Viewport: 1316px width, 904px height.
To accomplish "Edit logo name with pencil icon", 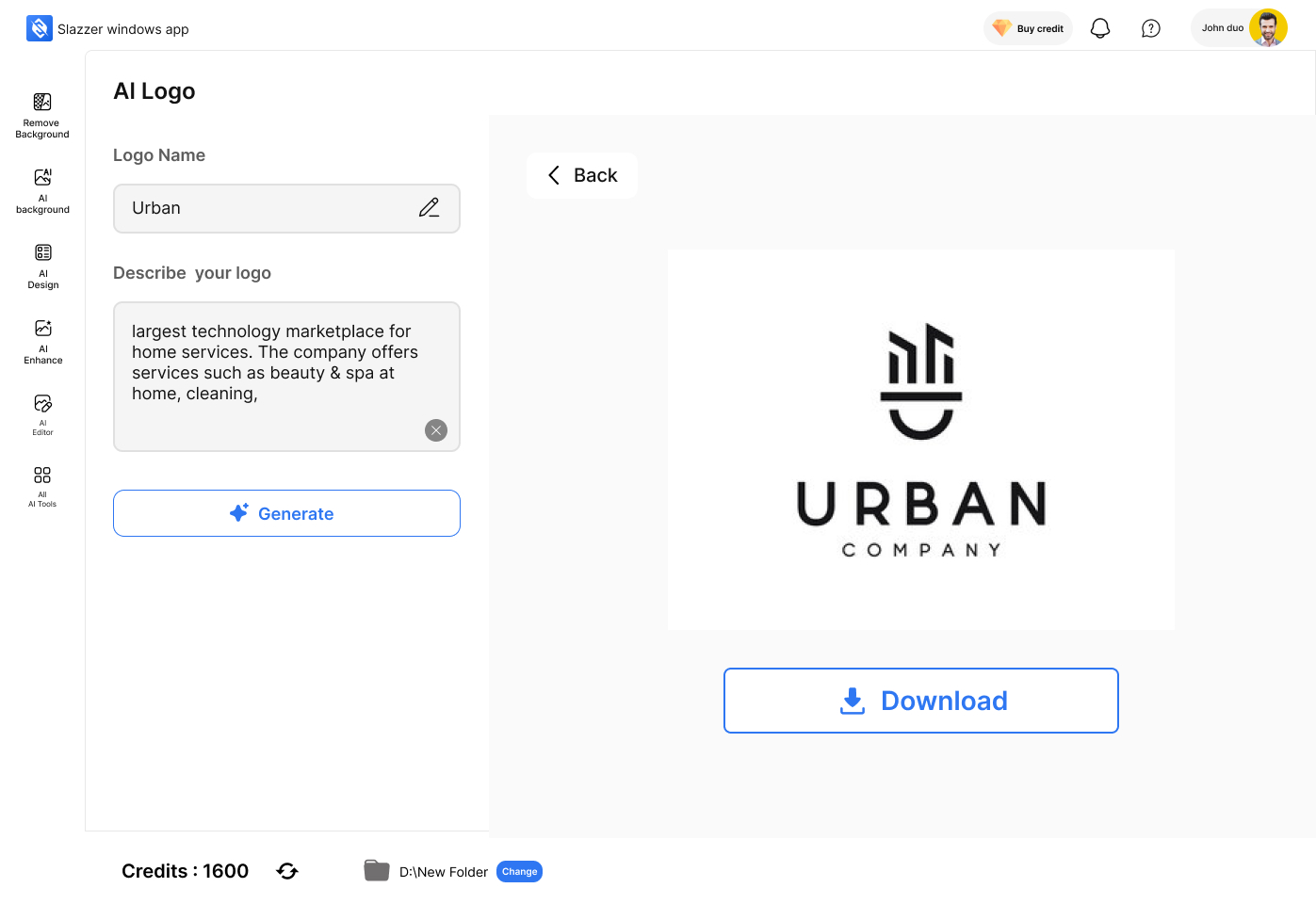I will pos(430,208).
